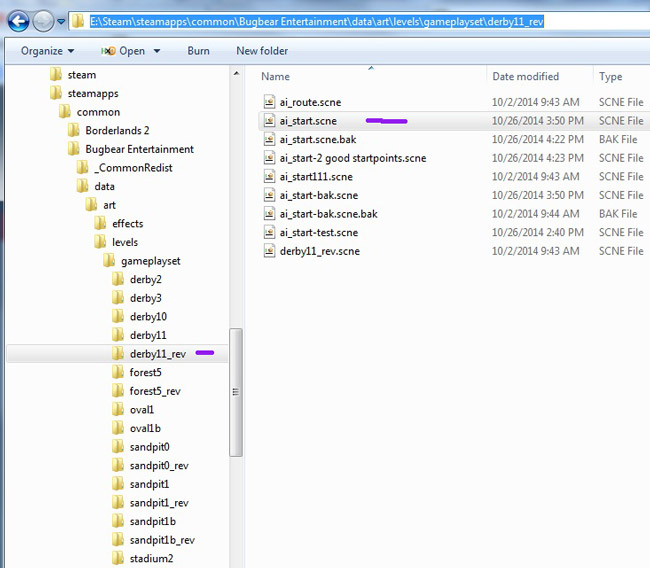Viewport: 650px width, 568px height.
Task: Click the data folder icon in tree
Action: click(82, 186)
